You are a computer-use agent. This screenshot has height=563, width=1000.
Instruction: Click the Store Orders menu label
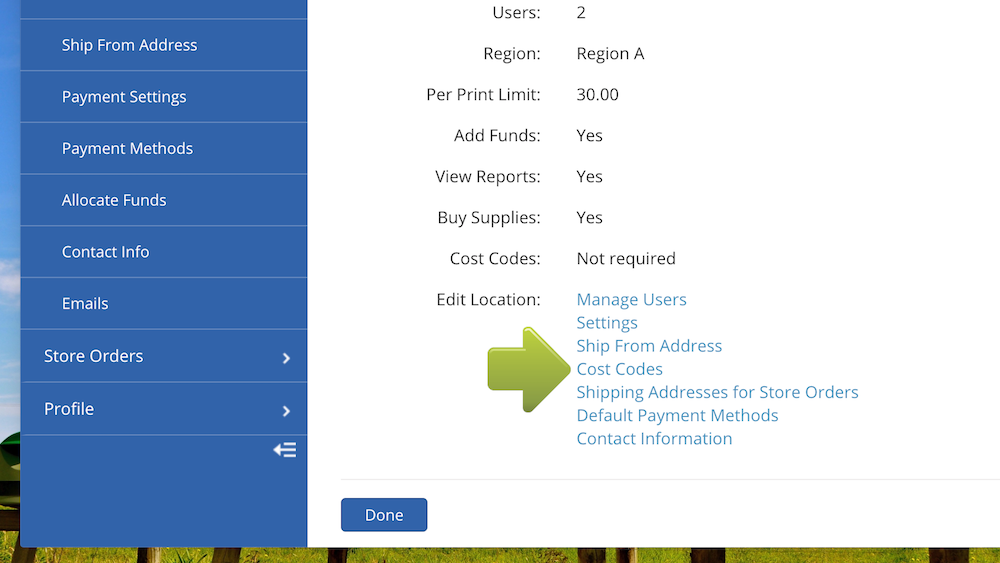coord(93,356)
